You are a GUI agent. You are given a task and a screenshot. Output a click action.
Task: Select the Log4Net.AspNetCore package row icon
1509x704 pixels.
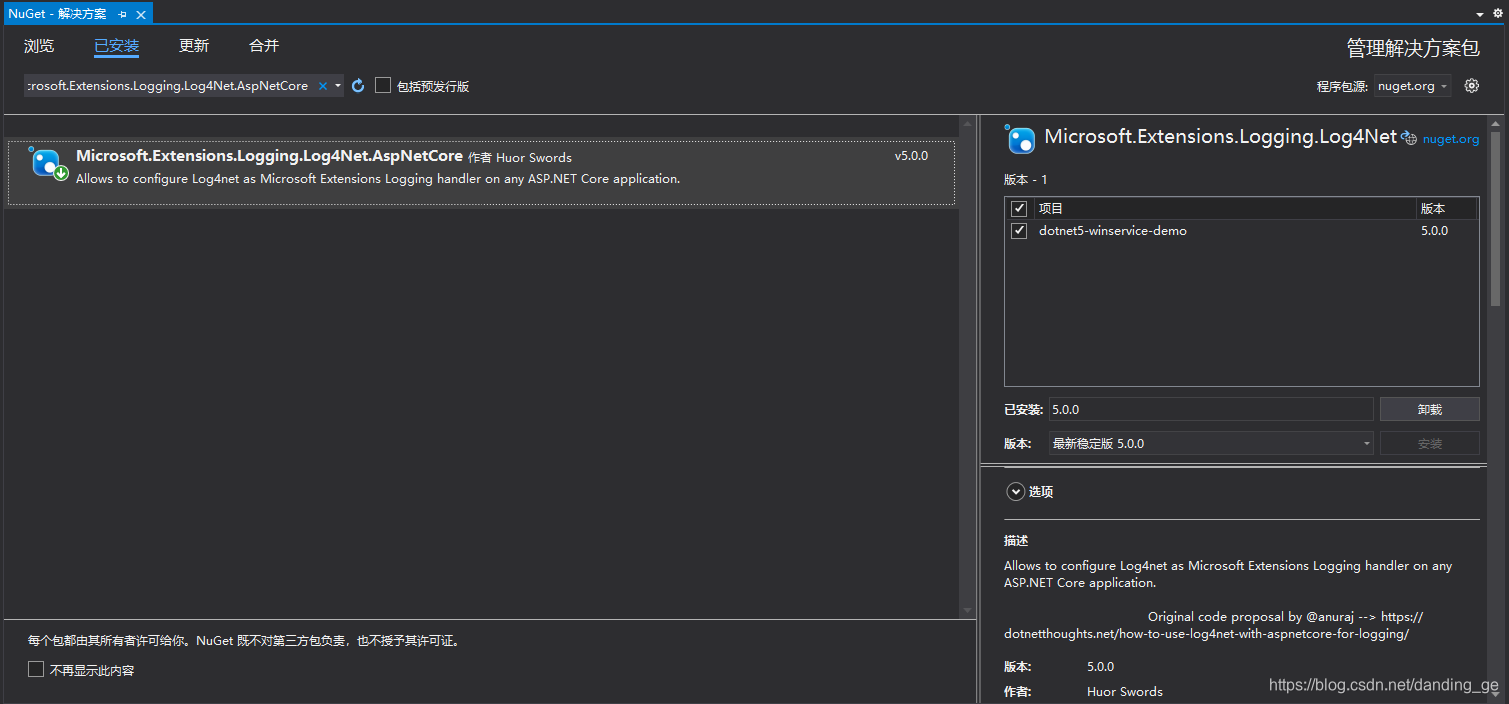click(x=47, y=163)
